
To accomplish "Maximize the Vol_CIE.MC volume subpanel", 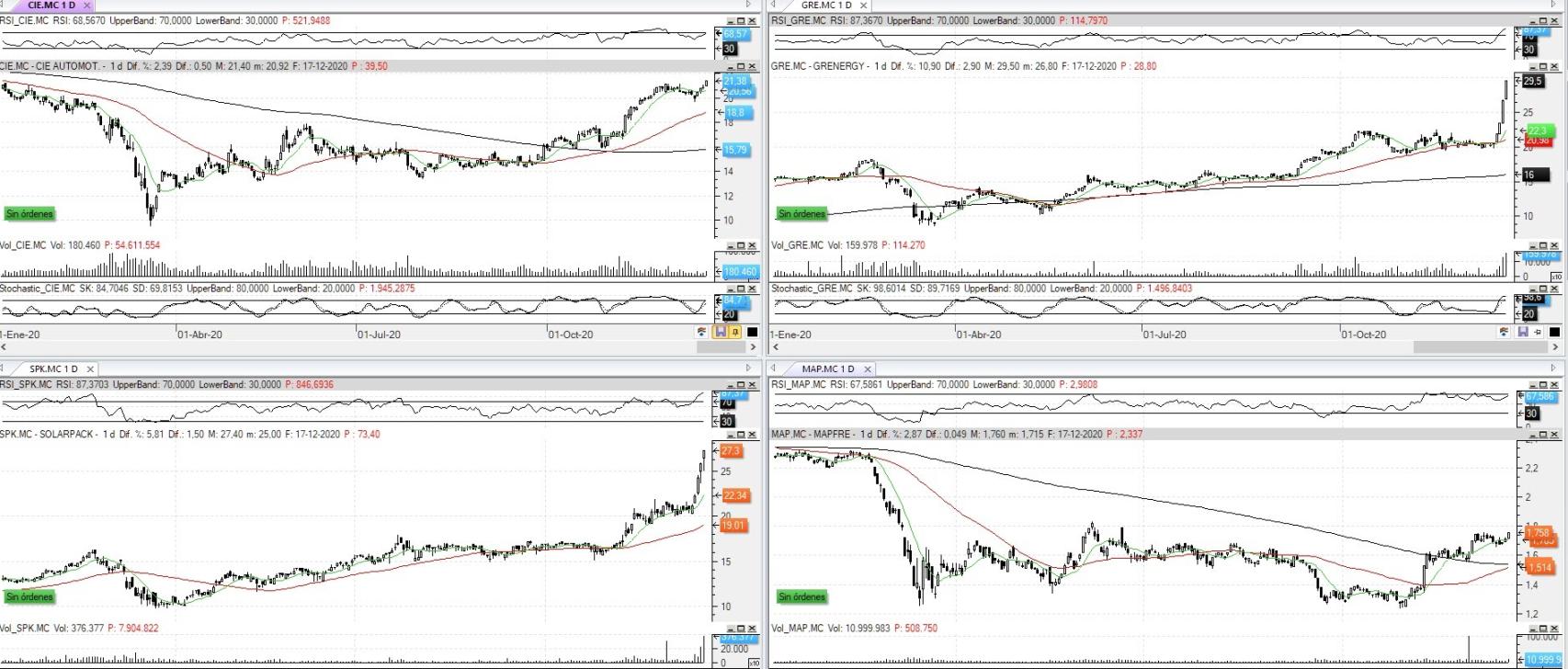I will pos(742,245).
